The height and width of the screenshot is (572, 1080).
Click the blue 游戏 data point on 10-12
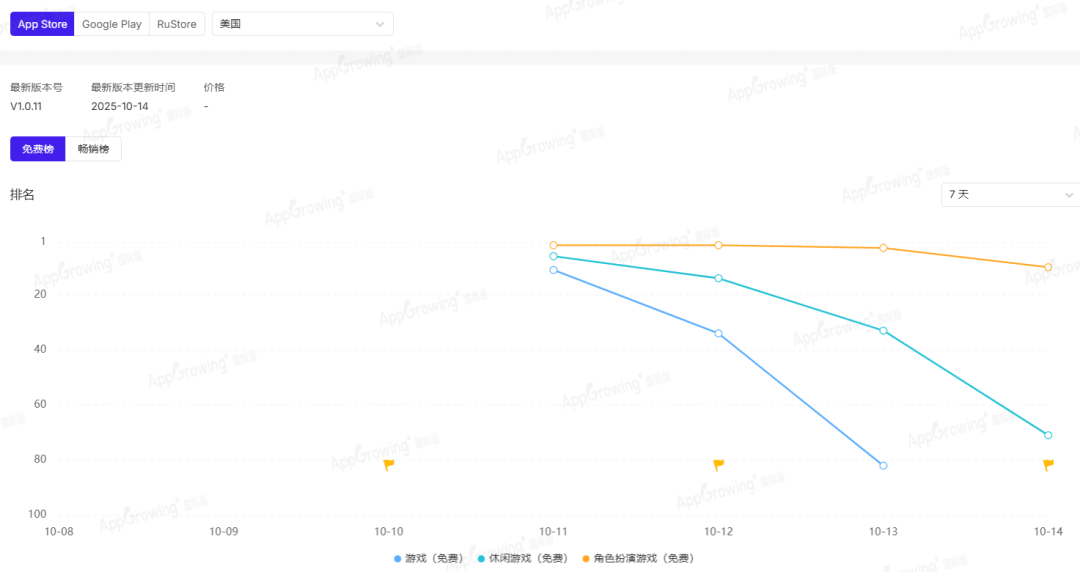click(x=718, y=334)
